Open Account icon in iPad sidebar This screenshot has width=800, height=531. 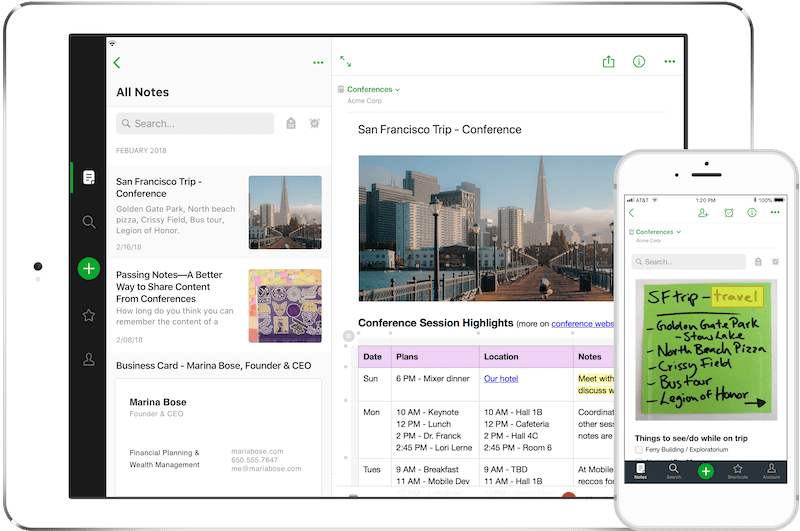point(89,360)
